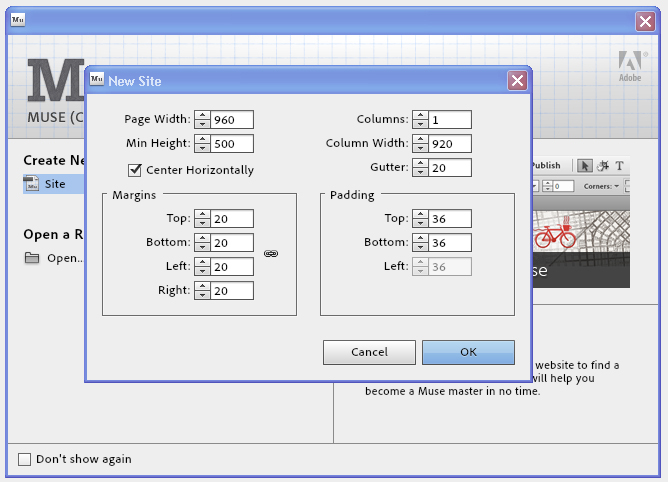Click the Gutter value field

(x=450, y=167)
